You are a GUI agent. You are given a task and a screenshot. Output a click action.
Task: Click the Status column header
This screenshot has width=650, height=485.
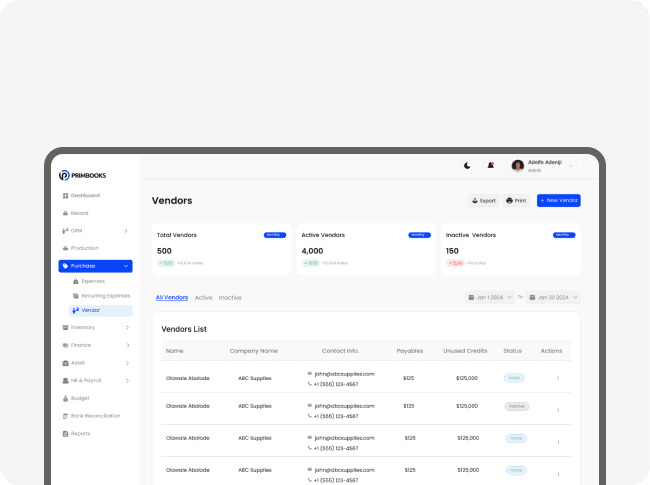coord(512,351)
